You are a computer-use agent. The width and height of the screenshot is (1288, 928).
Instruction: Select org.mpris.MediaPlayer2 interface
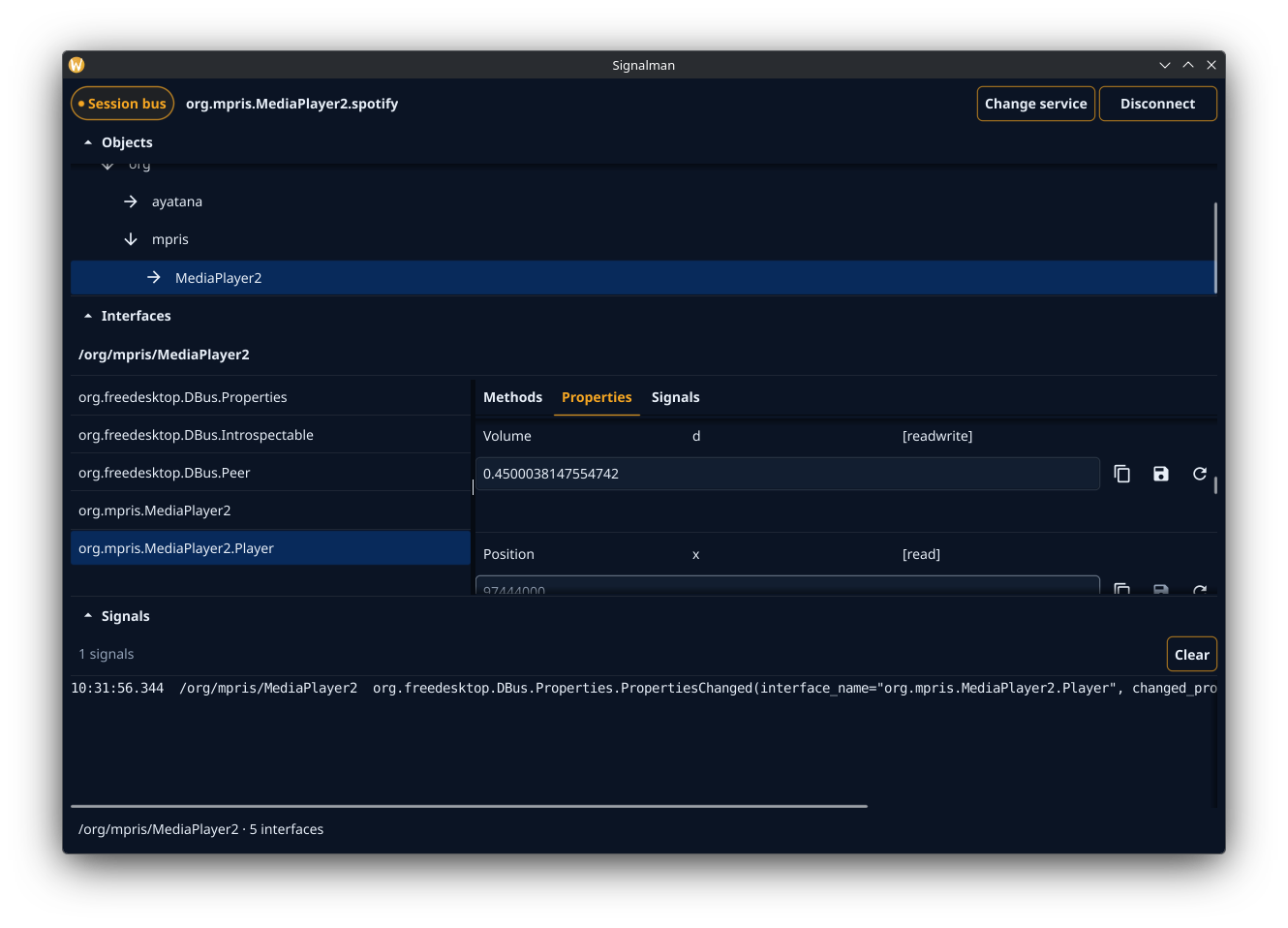(x=270, y=510)
